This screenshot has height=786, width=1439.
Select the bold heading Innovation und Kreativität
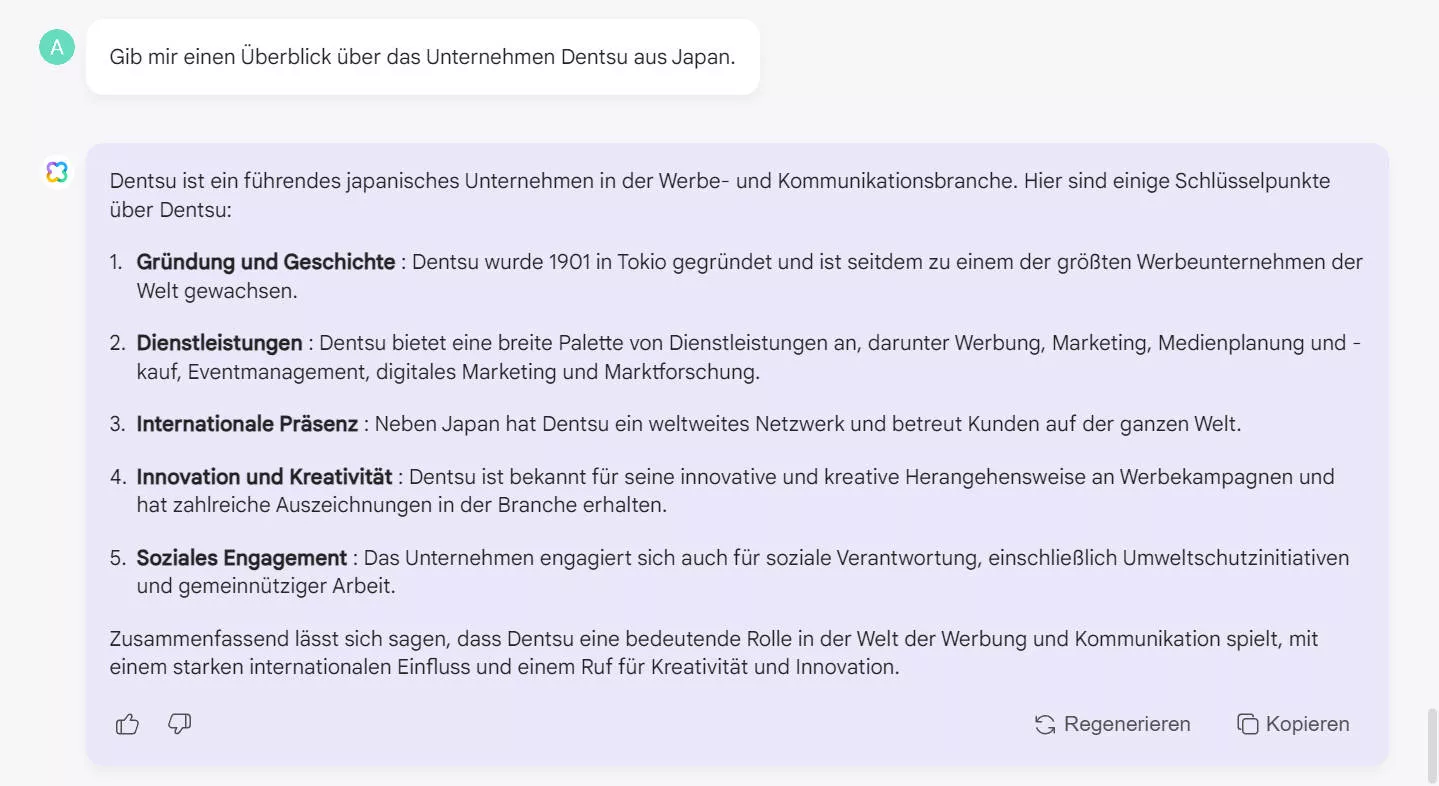(x=263, y=476)
